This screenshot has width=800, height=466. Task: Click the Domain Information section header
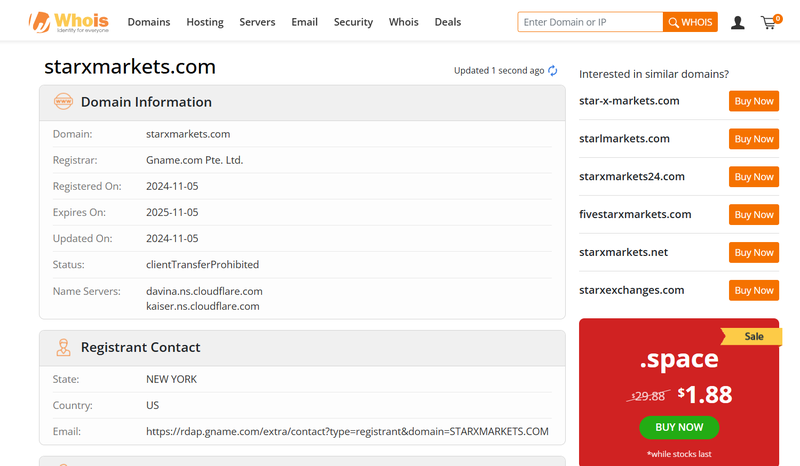pyautogui.click(x=302, y=103)
